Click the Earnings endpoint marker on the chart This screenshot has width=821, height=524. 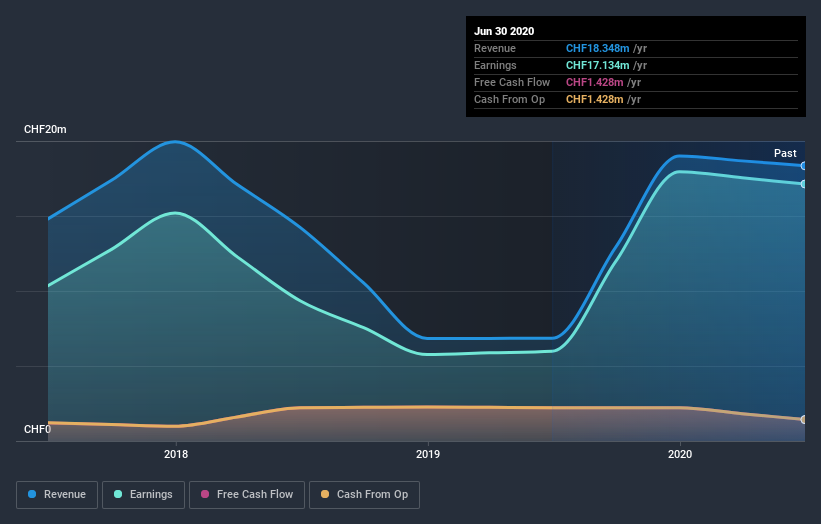804,184
